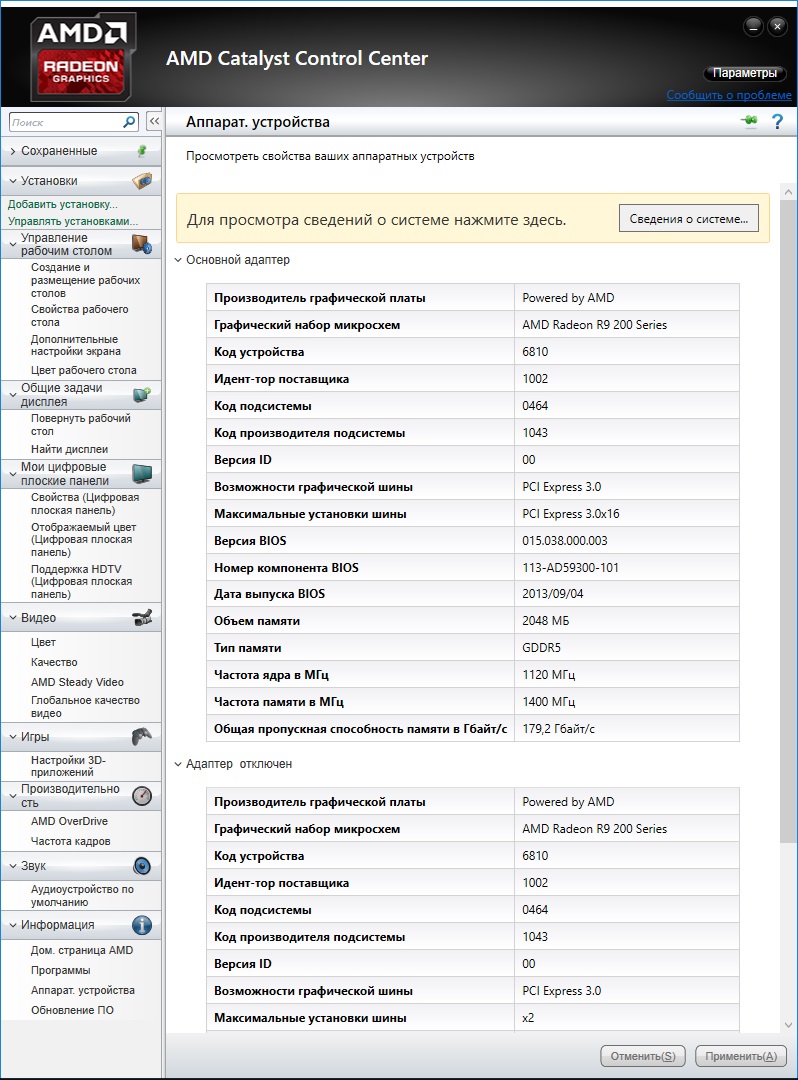Click vertical scrollbar thumb in main panel
Viewport: 798px width, 1080px height.
[788, 521]
